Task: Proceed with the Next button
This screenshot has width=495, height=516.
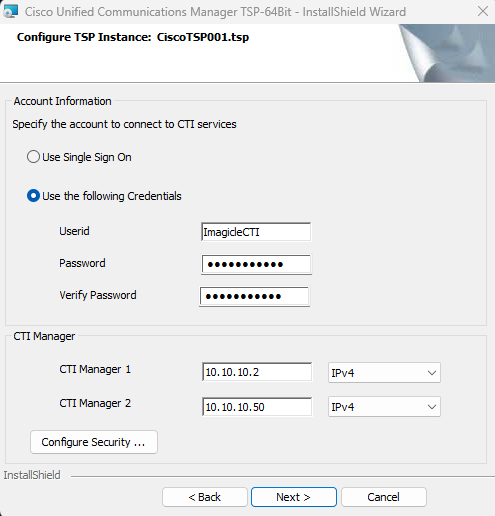Action: [x=294, y=497]
